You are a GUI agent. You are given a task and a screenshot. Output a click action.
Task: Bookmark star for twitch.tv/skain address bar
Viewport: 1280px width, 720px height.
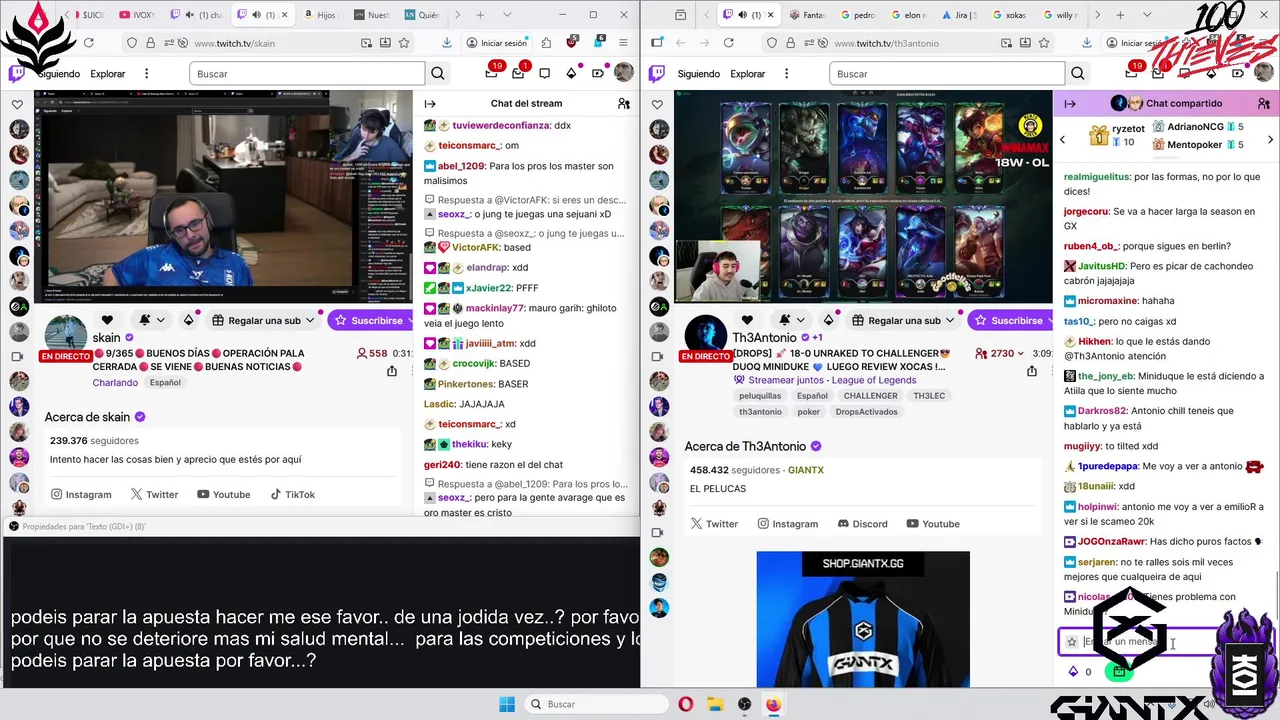coord(404,43)
